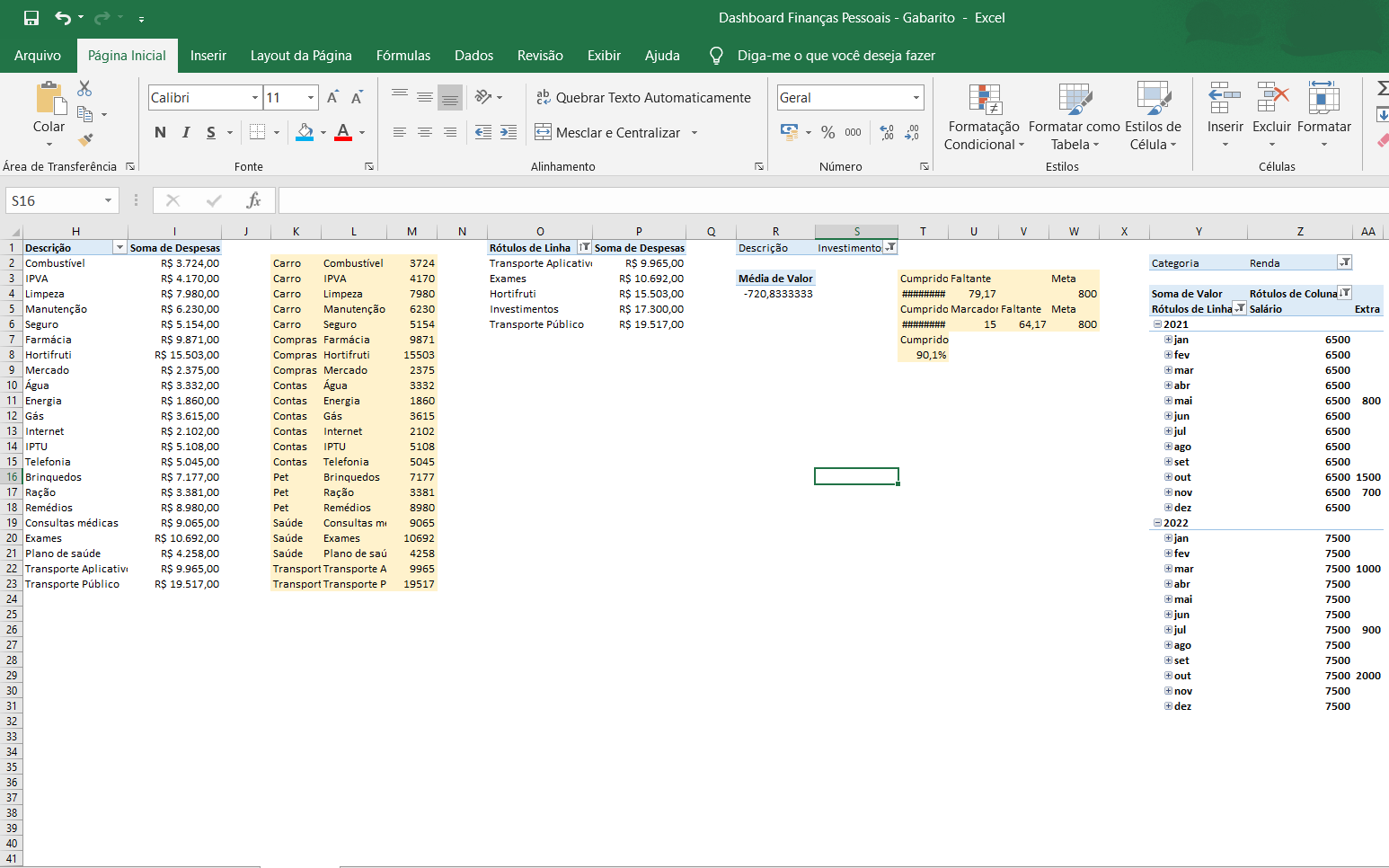Switch to Inserir ribbon tab

208,56
